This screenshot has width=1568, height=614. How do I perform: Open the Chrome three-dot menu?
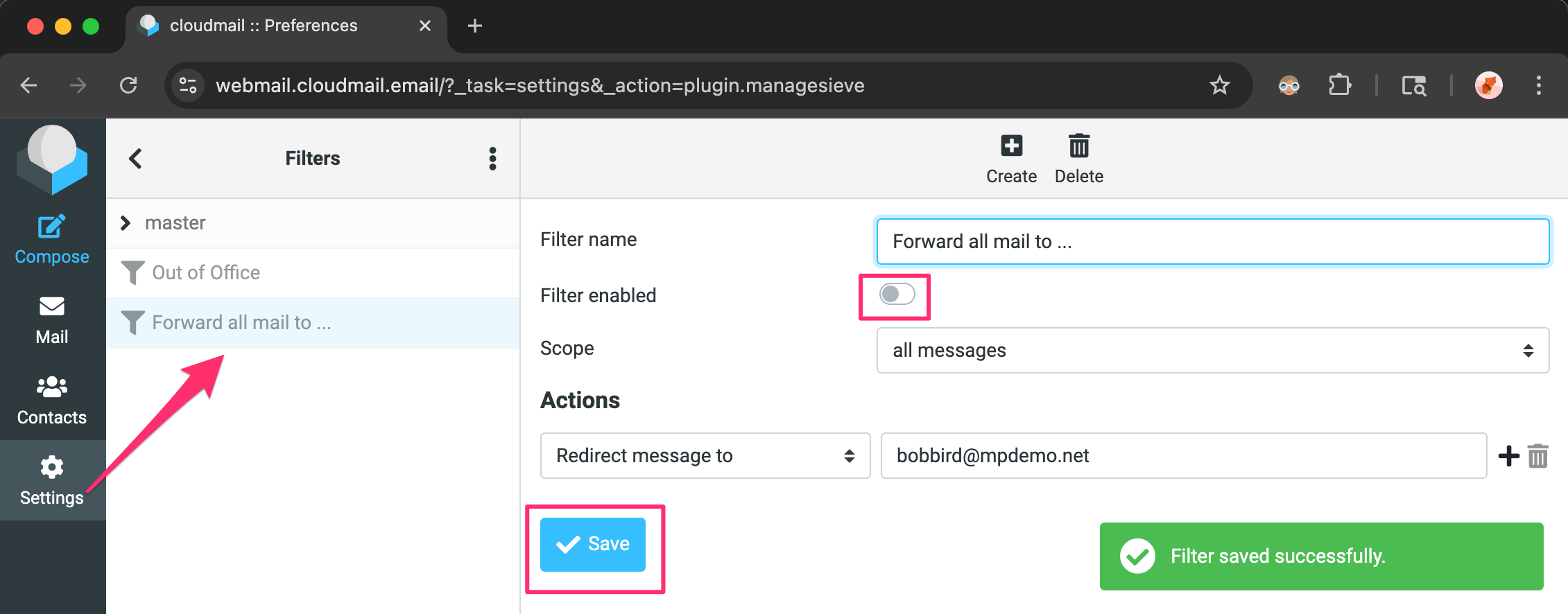[1539, 85]
